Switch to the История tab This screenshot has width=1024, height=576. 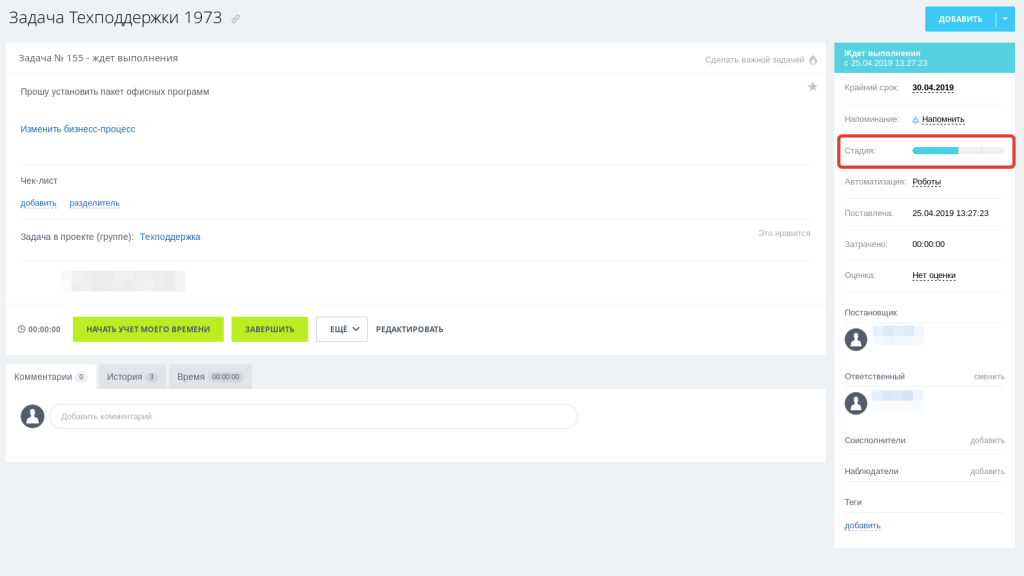pos(132,377)
